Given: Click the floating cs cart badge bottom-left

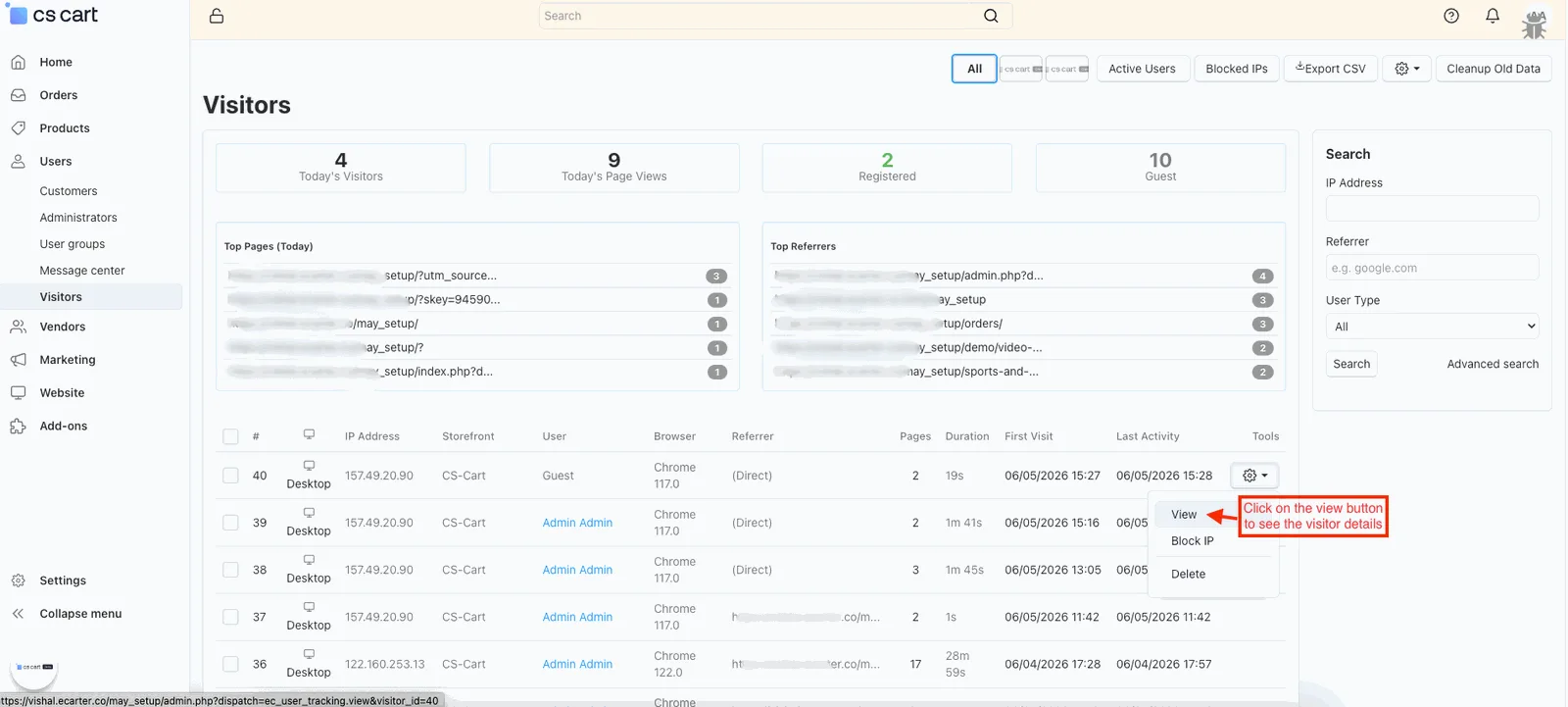Looking at the screenshot, I should [x=34, y=667].
